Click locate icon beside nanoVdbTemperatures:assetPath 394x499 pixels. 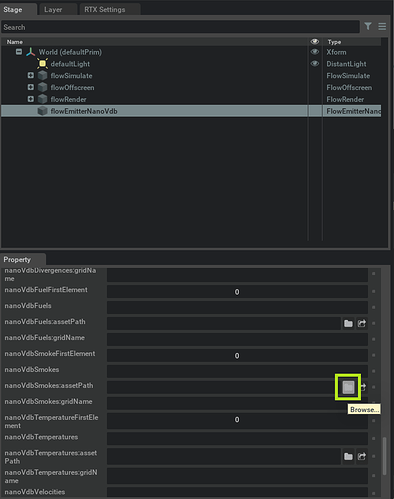pos(362,456)
